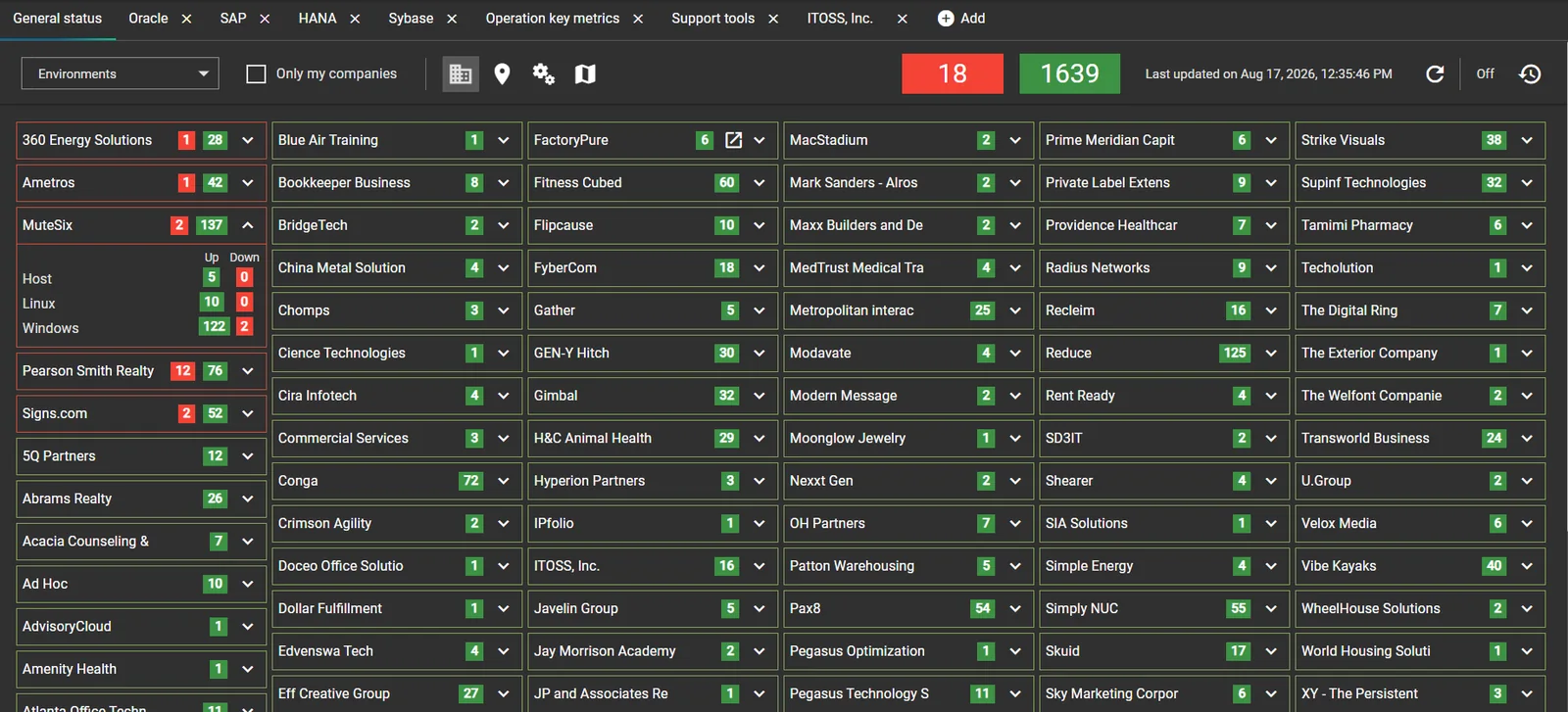Click Signs.com red down badge 2

[x=186, y=413]
